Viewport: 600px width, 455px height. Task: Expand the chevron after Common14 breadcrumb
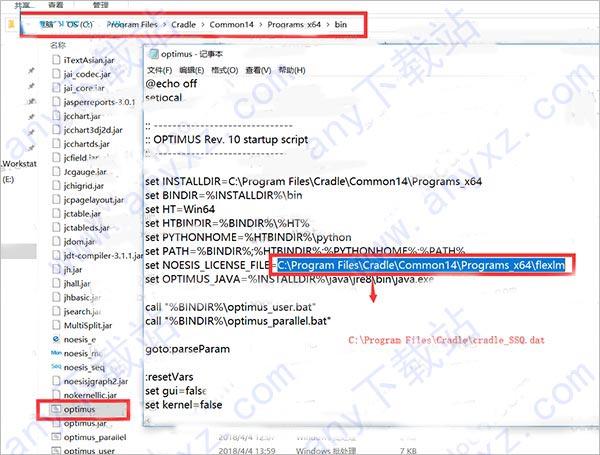click(x=261, y=24)
